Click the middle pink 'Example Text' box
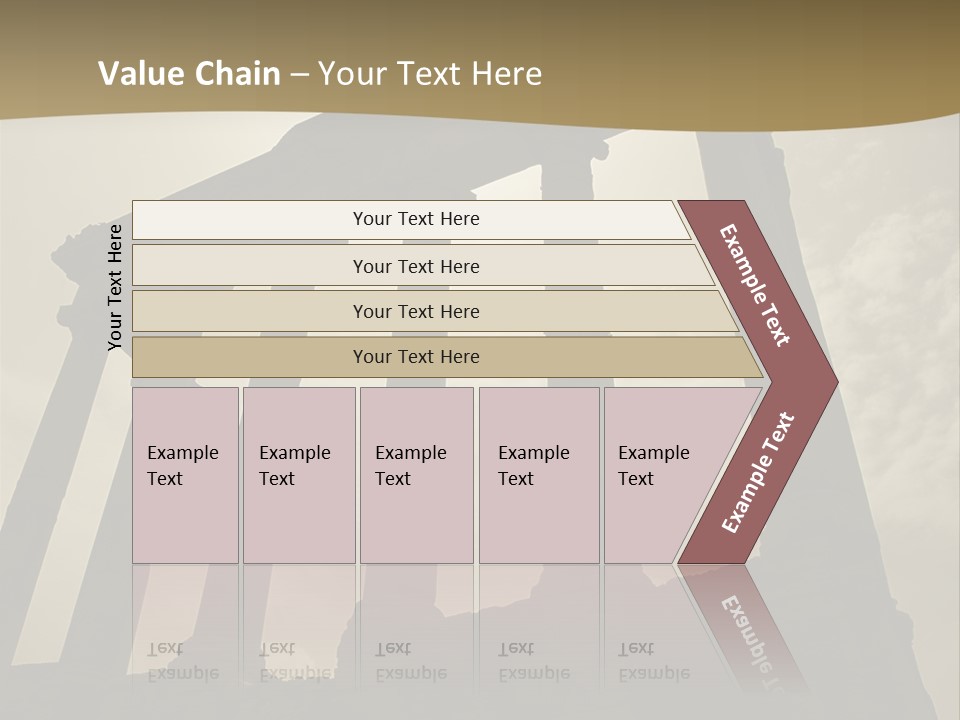 pyautogui.click(x=416, y=475)
